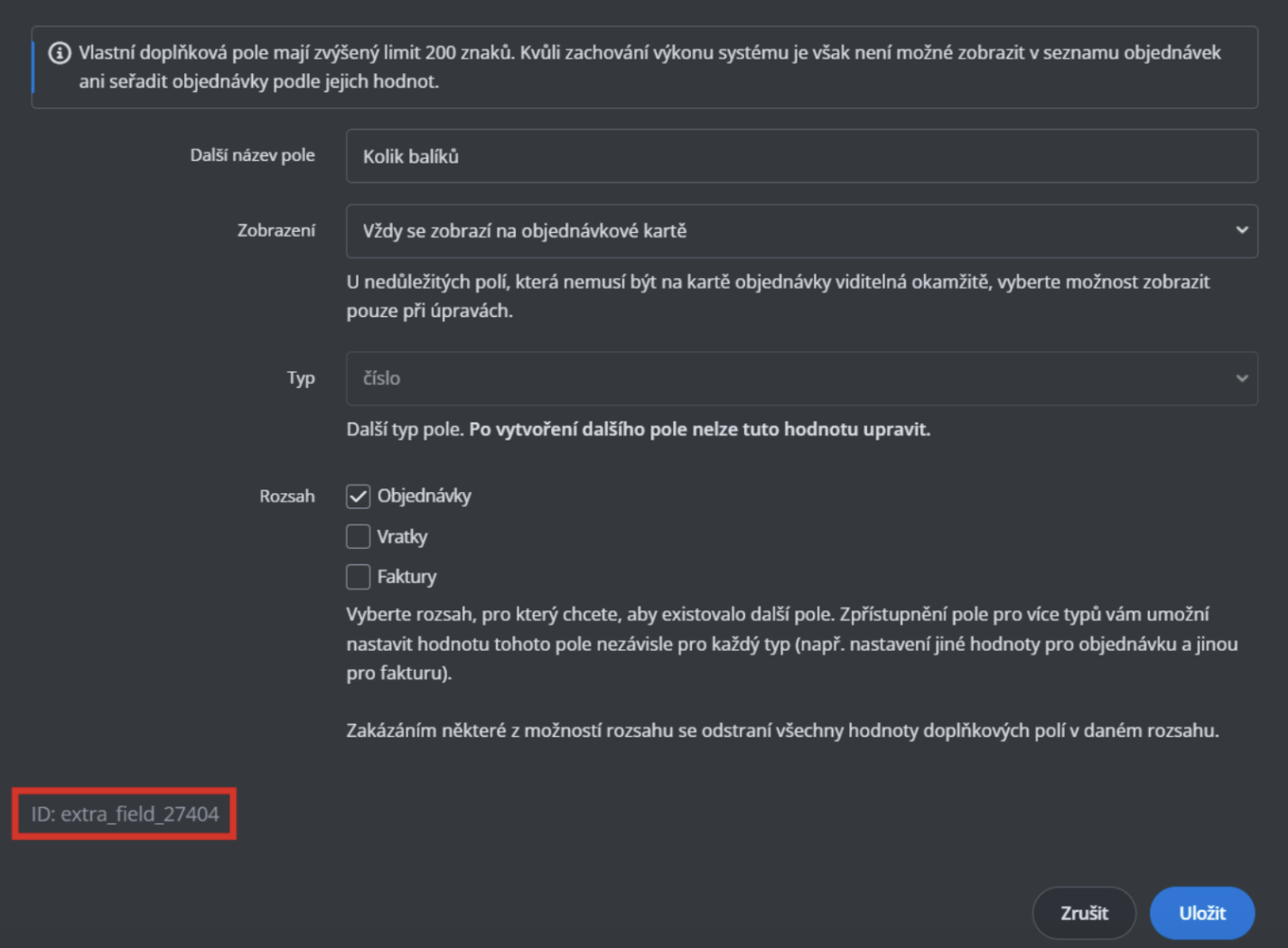Image resolution: width=1288 pixels, height=948 pixels.
Task: Open the Zobrazení dropdown showing objednávkové kartě option
Action: pos(802,231)
